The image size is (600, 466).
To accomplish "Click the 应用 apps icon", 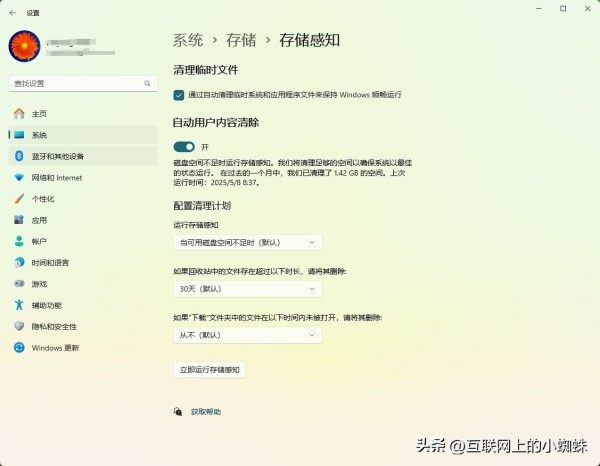I will (18, 220).
